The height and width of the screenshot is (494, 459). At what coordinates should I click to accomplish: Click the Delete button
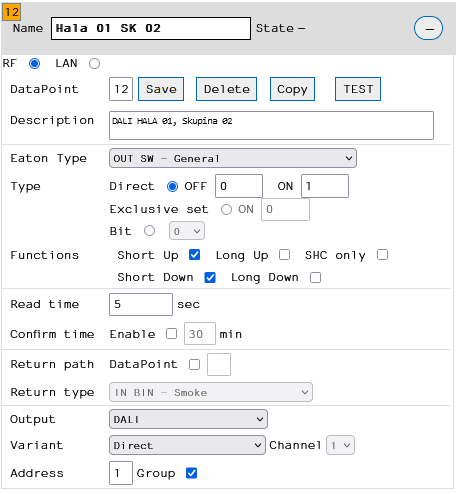[226, 89]
